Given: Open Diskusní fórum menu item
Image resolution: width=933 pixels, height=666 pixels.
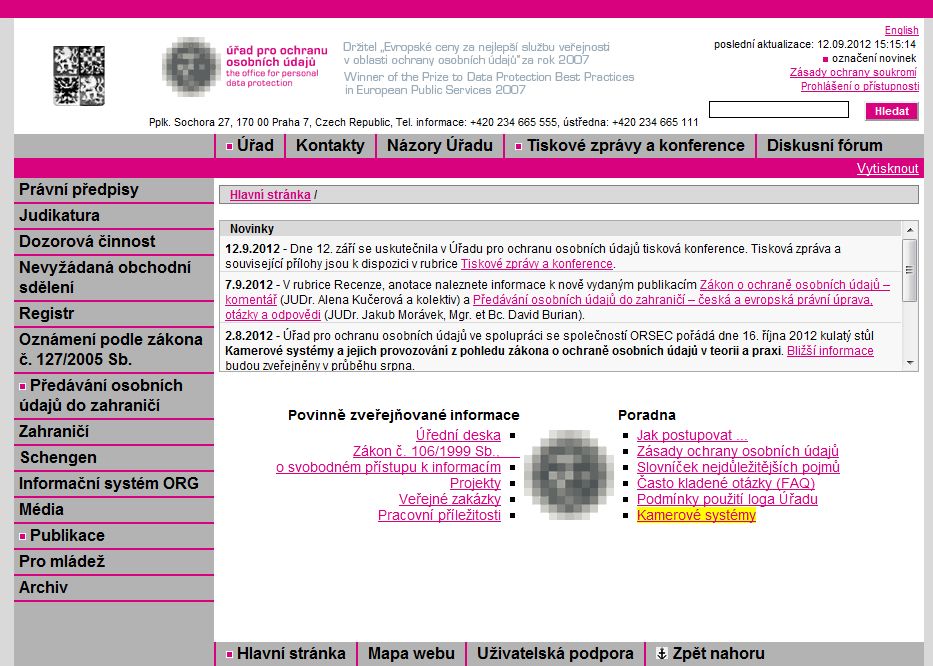Looking at the screenshot, I should click(825, 146).
